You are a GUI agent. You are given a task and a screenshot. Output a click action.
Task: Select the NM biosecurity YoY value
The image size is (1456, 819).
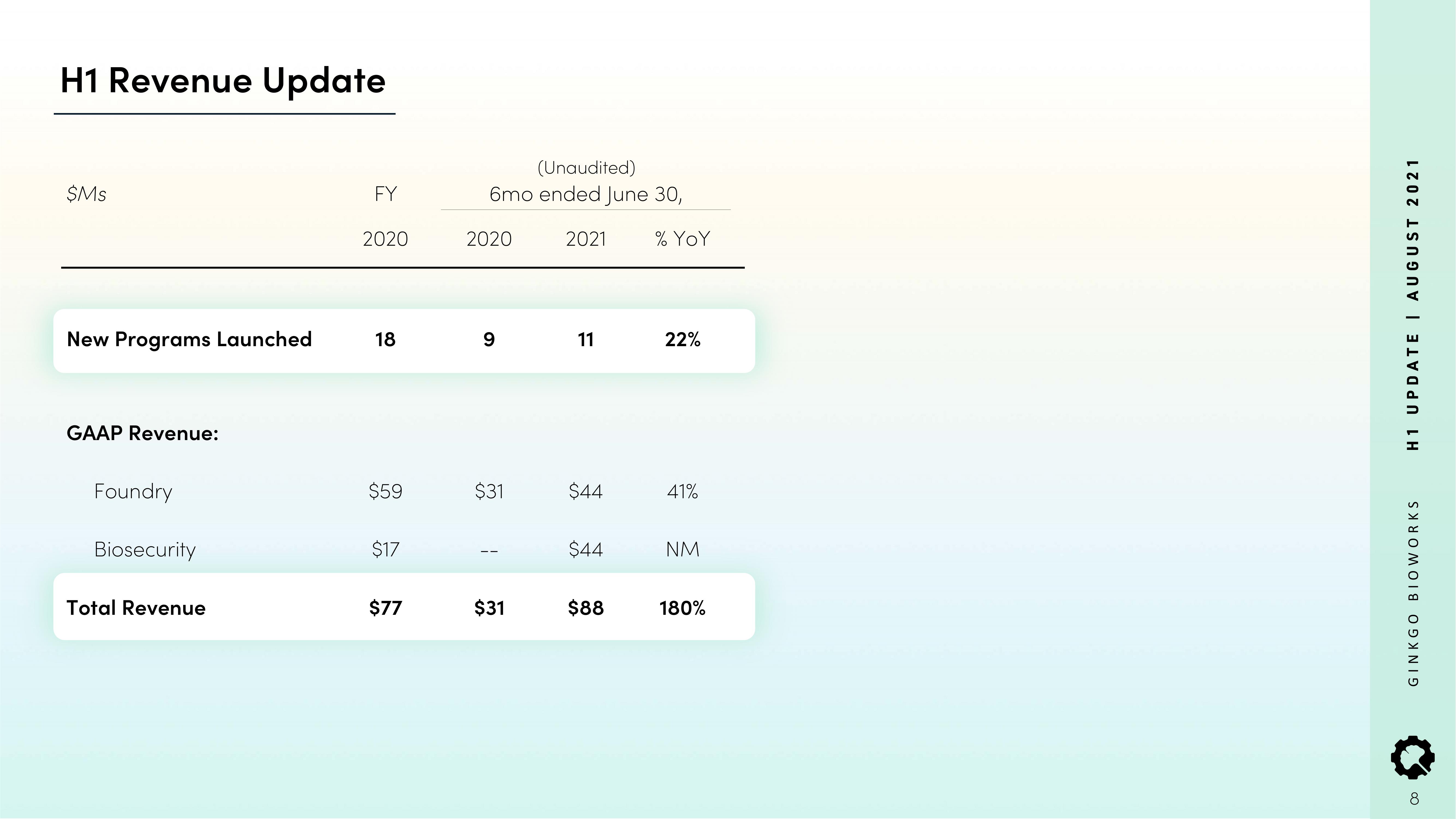[x=682, y=549]
